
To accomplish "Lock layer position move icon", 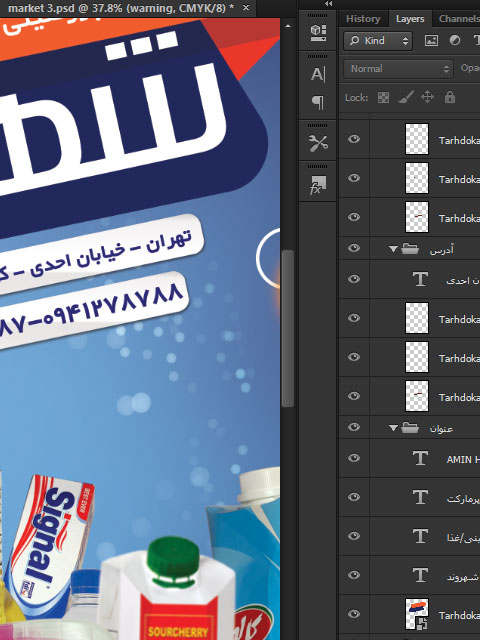I will pos(427,98).
